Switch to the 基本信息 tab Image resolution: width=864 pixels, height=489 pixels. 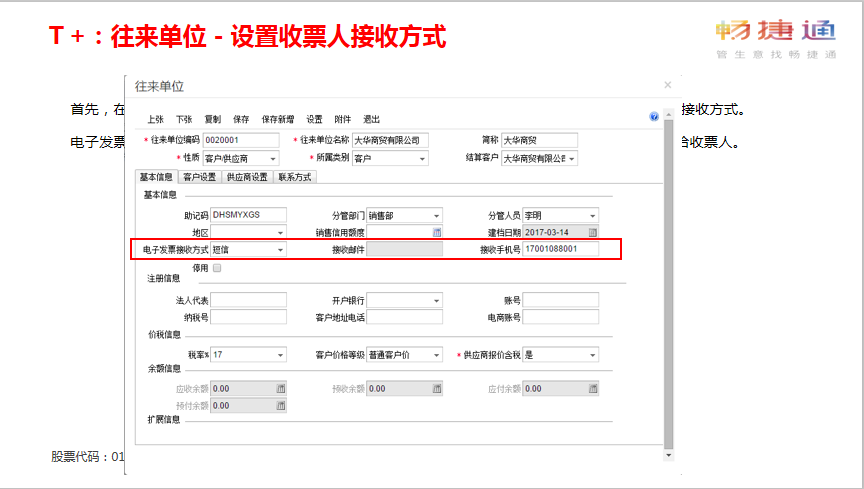coord(156,177)
